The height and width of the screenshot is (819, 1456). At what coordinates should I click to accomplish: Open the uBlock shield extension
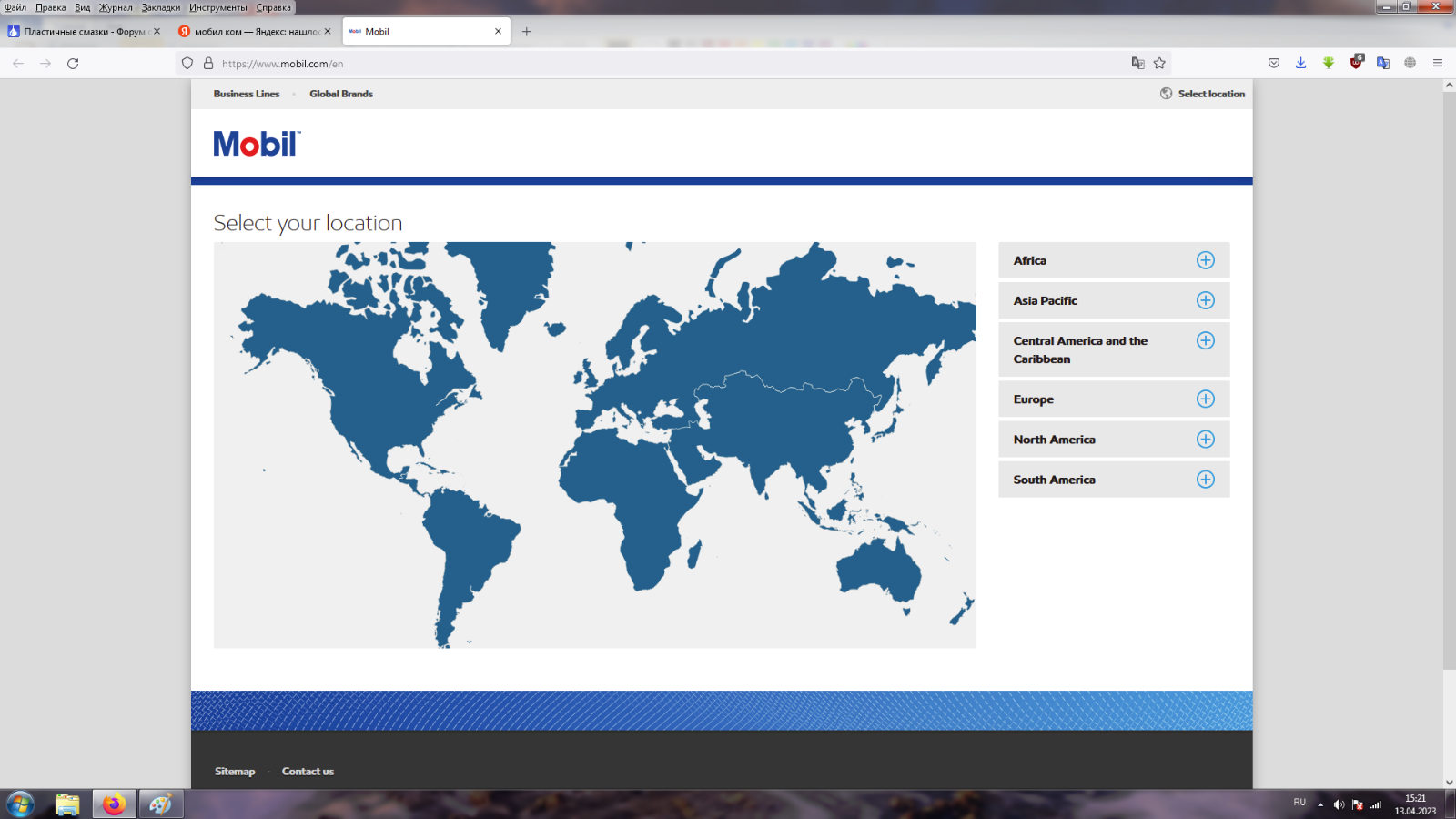click(x=1356, y=62)
